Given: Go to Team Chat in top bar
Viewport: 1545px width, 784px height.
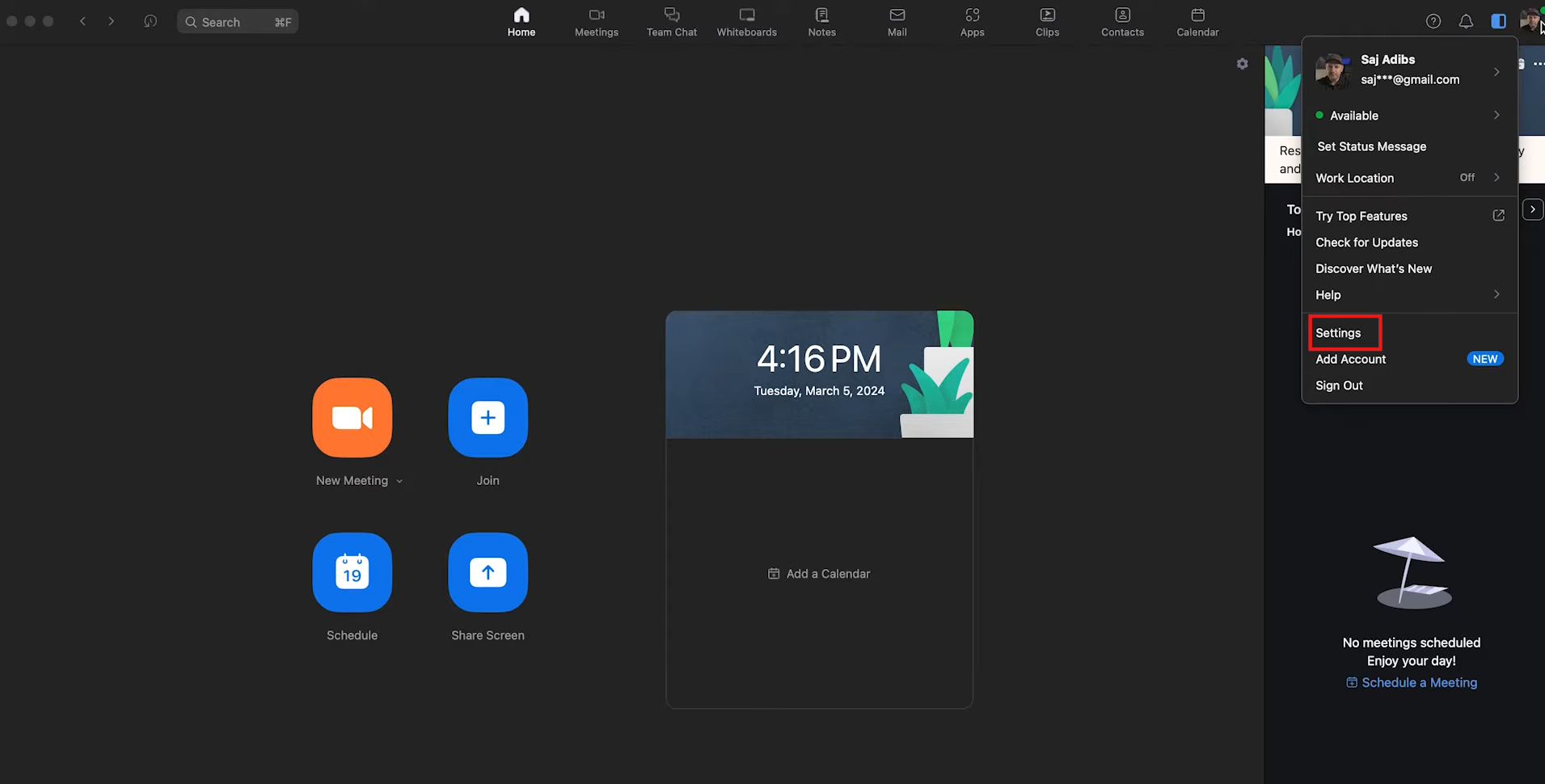Looking at the screenshot, I should (672, 22).
